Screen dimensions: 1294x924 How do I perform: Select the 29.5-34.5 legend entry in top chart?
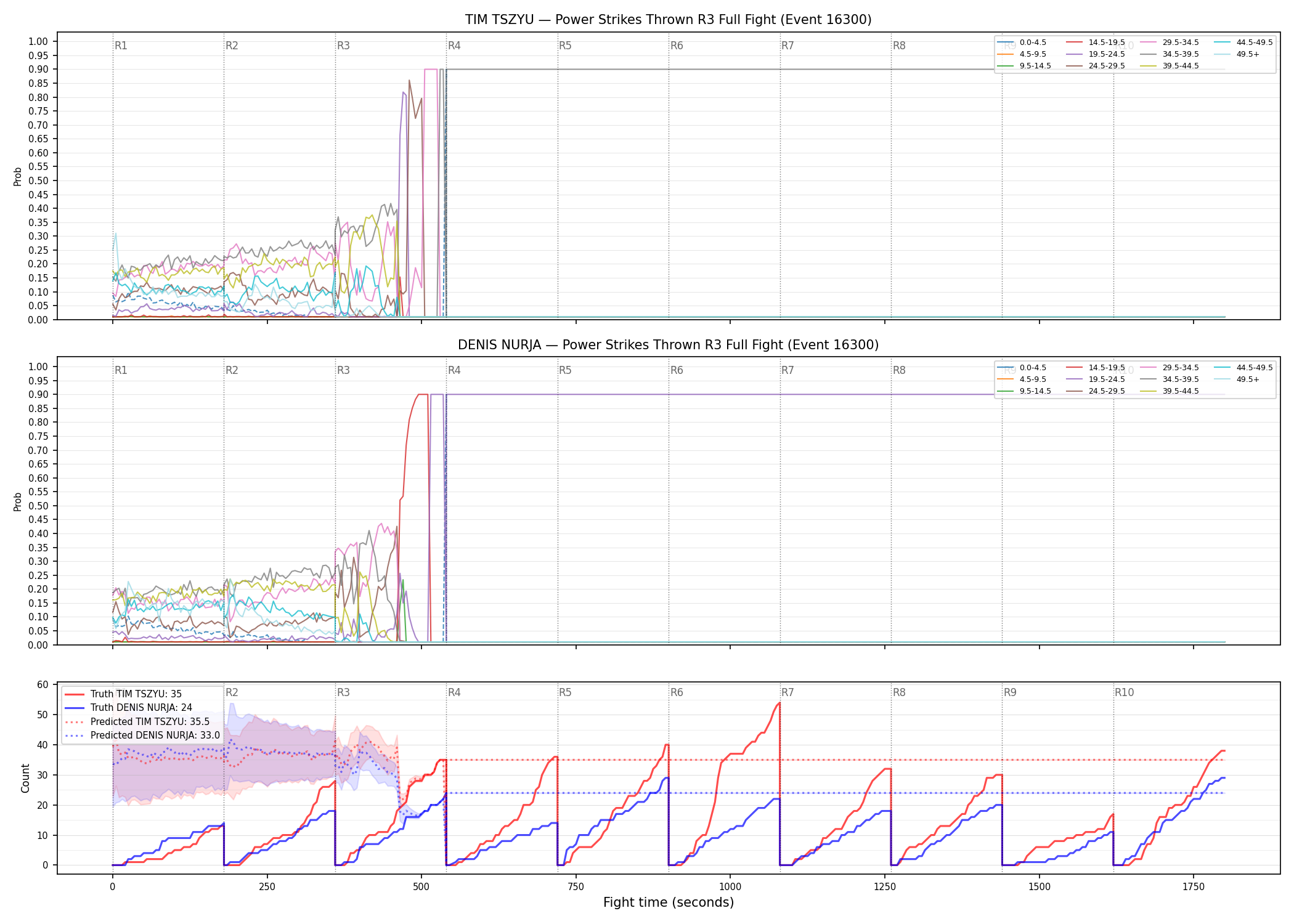[1170, 43]
